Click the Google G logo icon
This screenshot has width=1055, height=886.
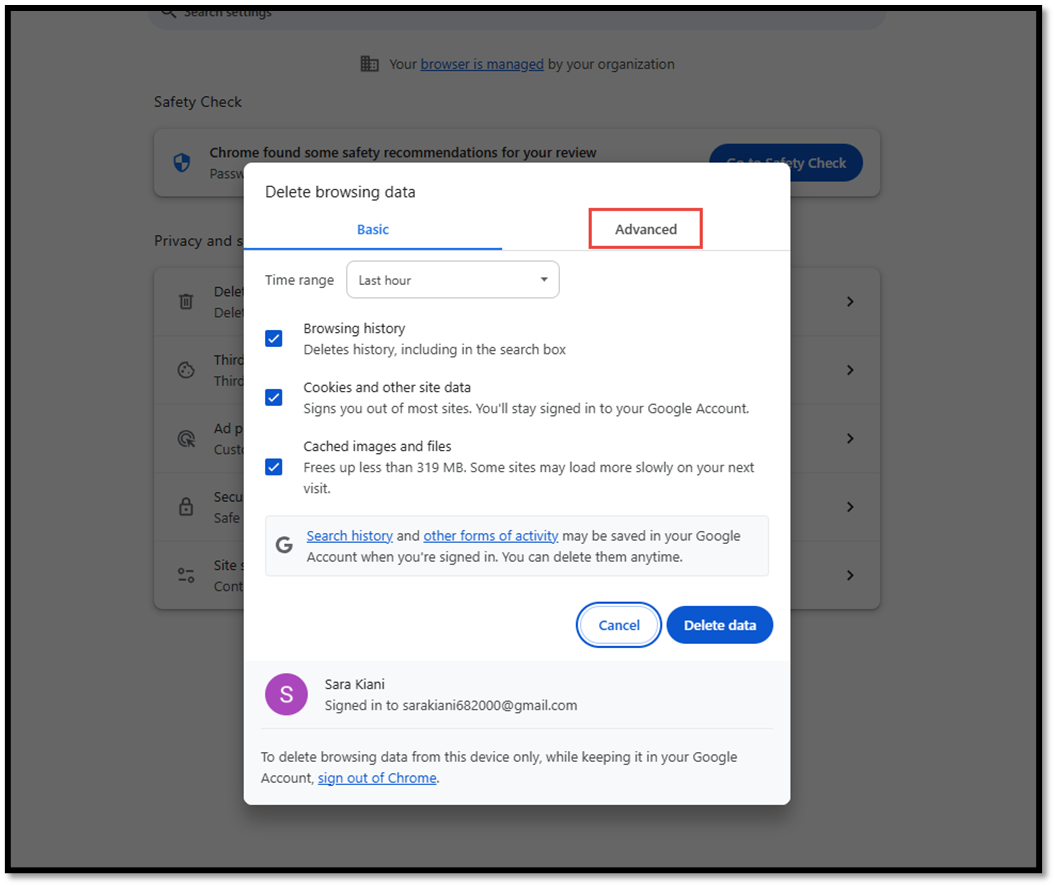click(x=285, y=545)
